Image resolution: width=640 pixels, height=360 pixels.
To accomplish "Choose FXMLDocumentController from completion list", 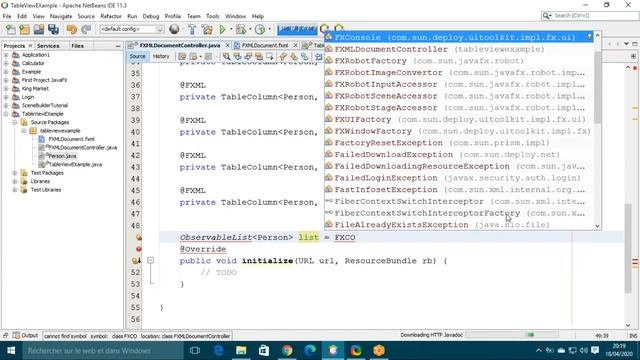I will (x=459, y=49).
